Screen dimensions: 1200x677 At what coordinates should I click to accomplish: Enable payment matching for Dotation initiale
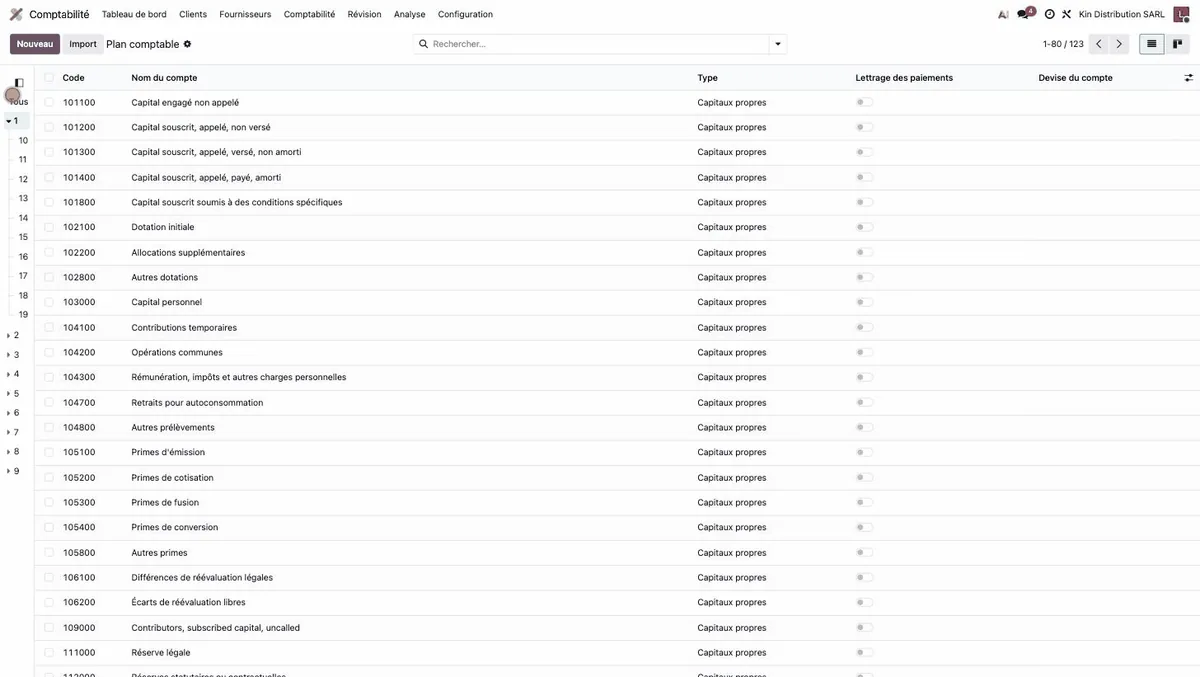click(865, 227)
